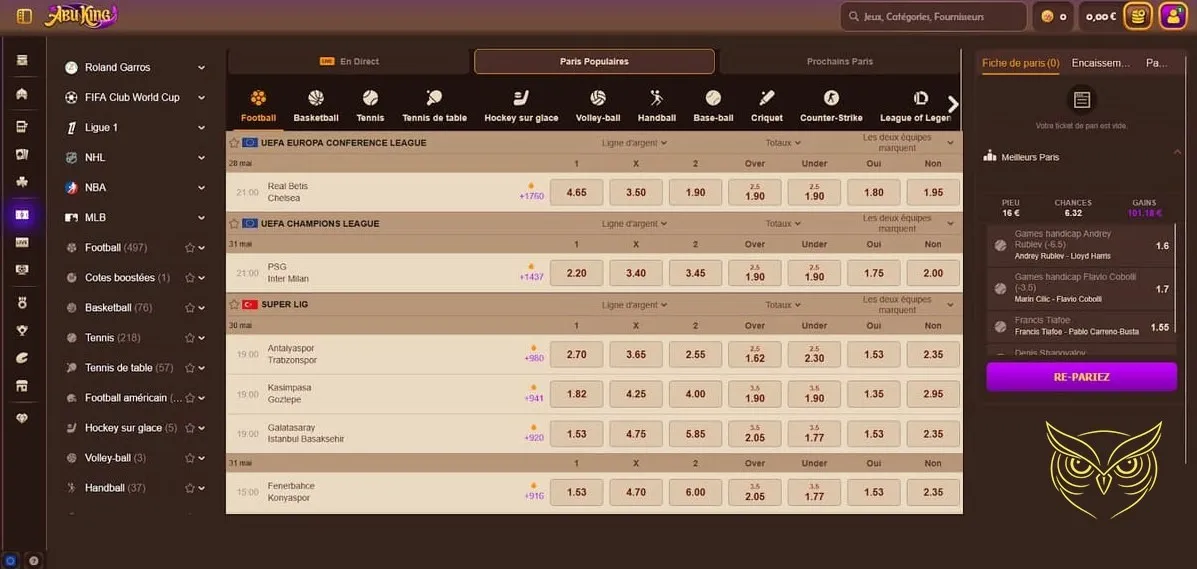Toggle the sidebar menu icon top left
Screen dimensions: 1197x569
point(24,16)
